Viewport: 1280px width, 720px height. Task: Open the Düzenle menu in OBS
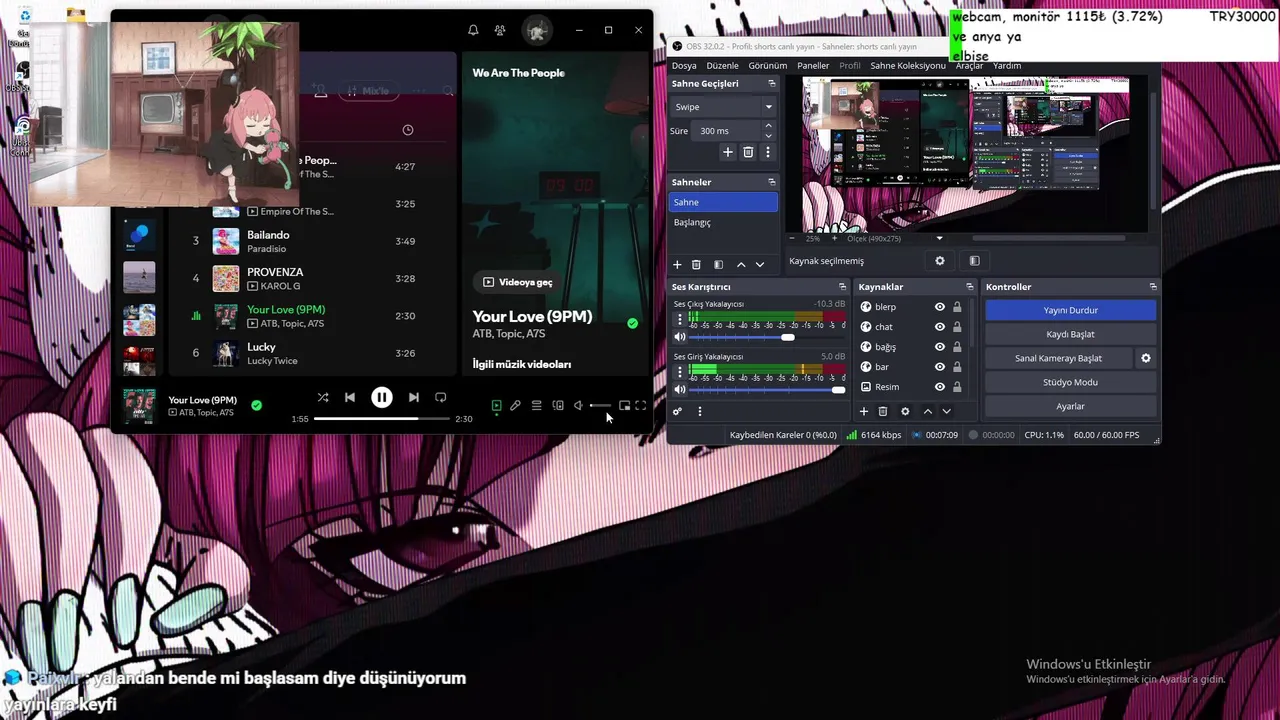722,65
